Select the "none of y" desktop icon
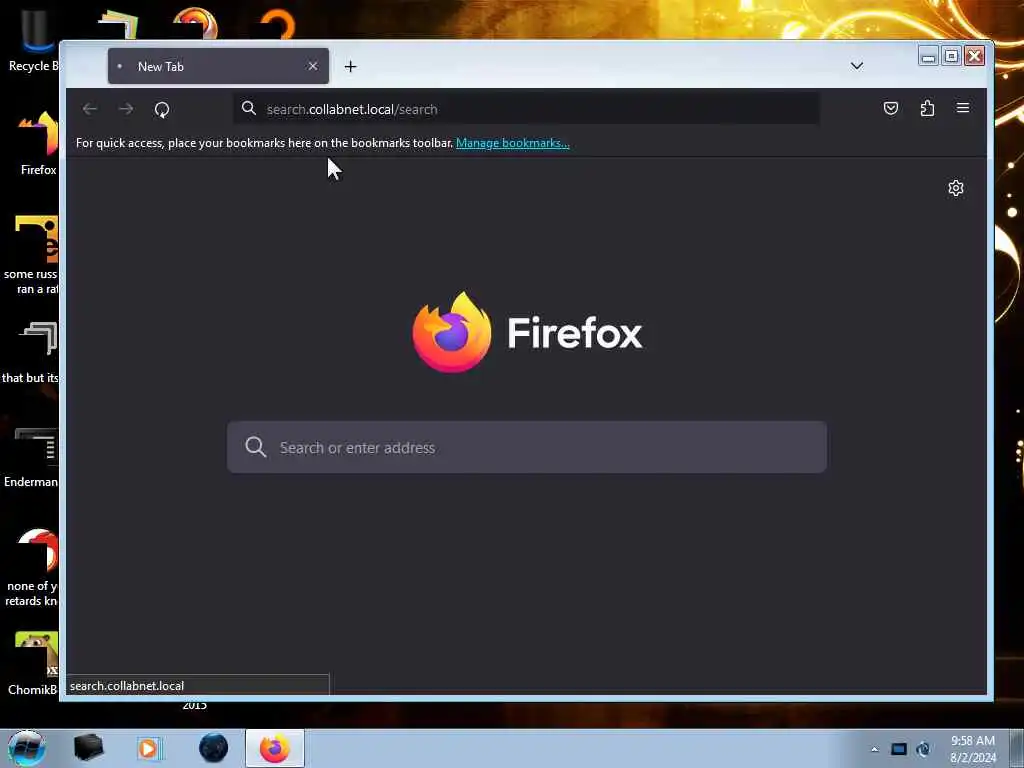The width and height of the screenshot is (1024, 768). click(31, 568)
